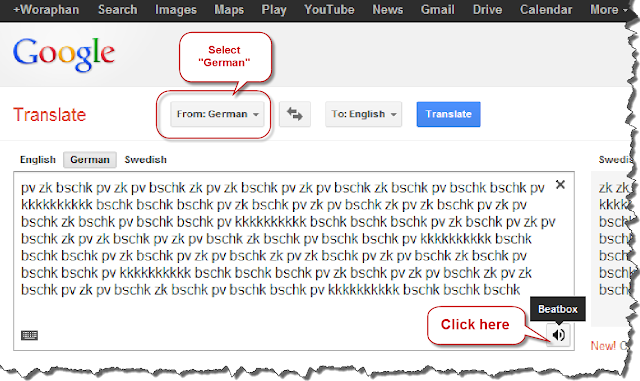The height and width of the screenshot is (381, 640).
Task: Click inside the source text box
Action: 294,261
